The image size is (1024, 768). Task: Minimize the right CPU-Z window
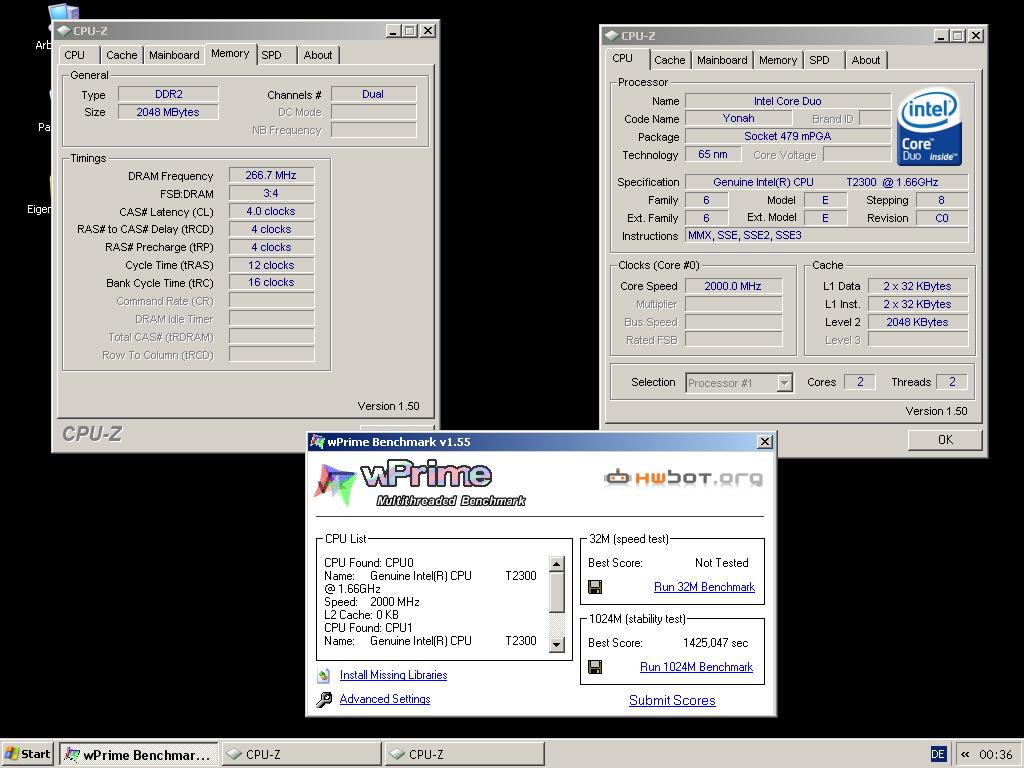click(940, 36)
